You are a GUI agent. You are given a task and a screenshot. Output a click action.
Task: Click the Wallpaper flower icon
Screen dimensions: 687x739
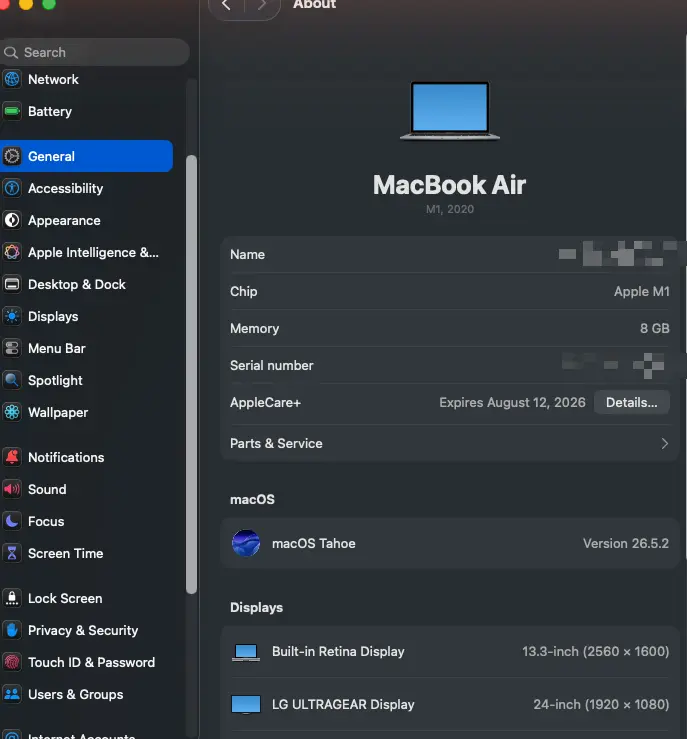[x=12, y=412]
